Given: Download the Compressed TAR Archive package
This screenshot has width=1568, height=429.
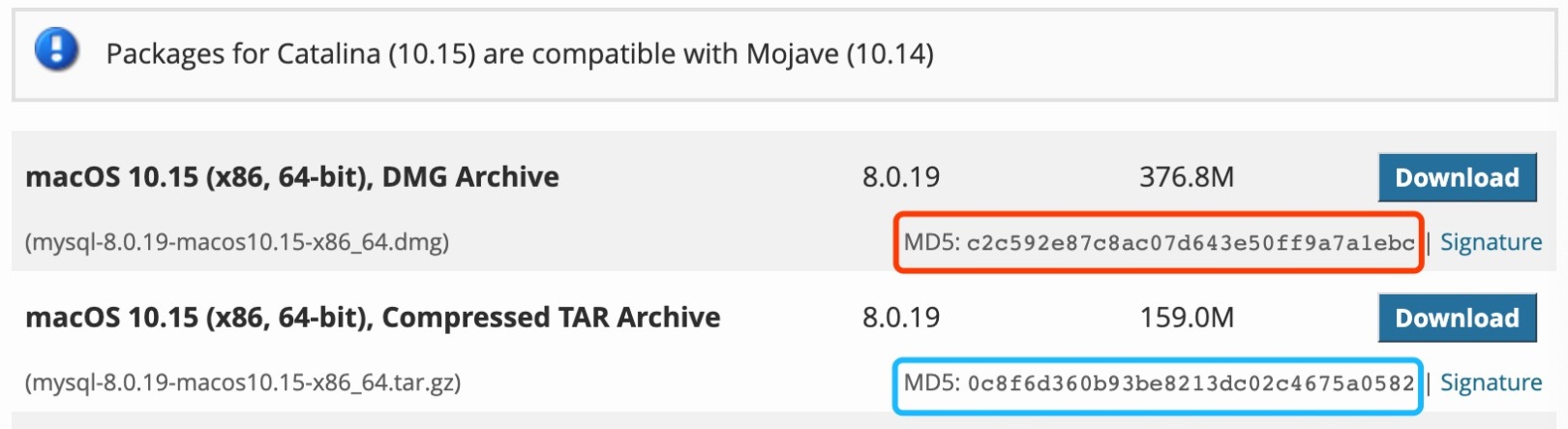Looking at the screenshot, I should (x=1457, y=318).
